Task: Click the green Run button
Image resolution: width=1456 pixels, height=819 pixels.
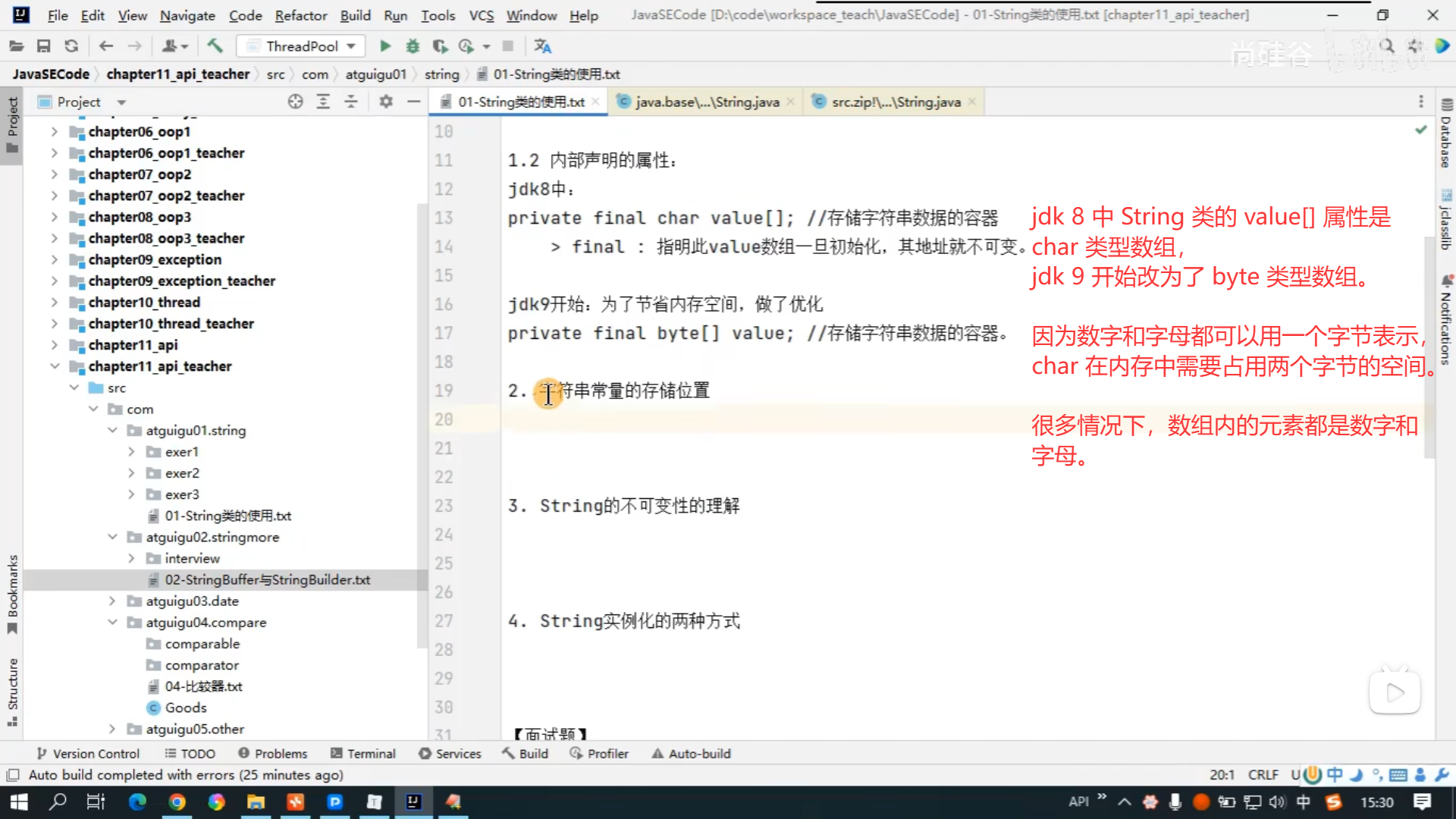Action: point(385,46)
